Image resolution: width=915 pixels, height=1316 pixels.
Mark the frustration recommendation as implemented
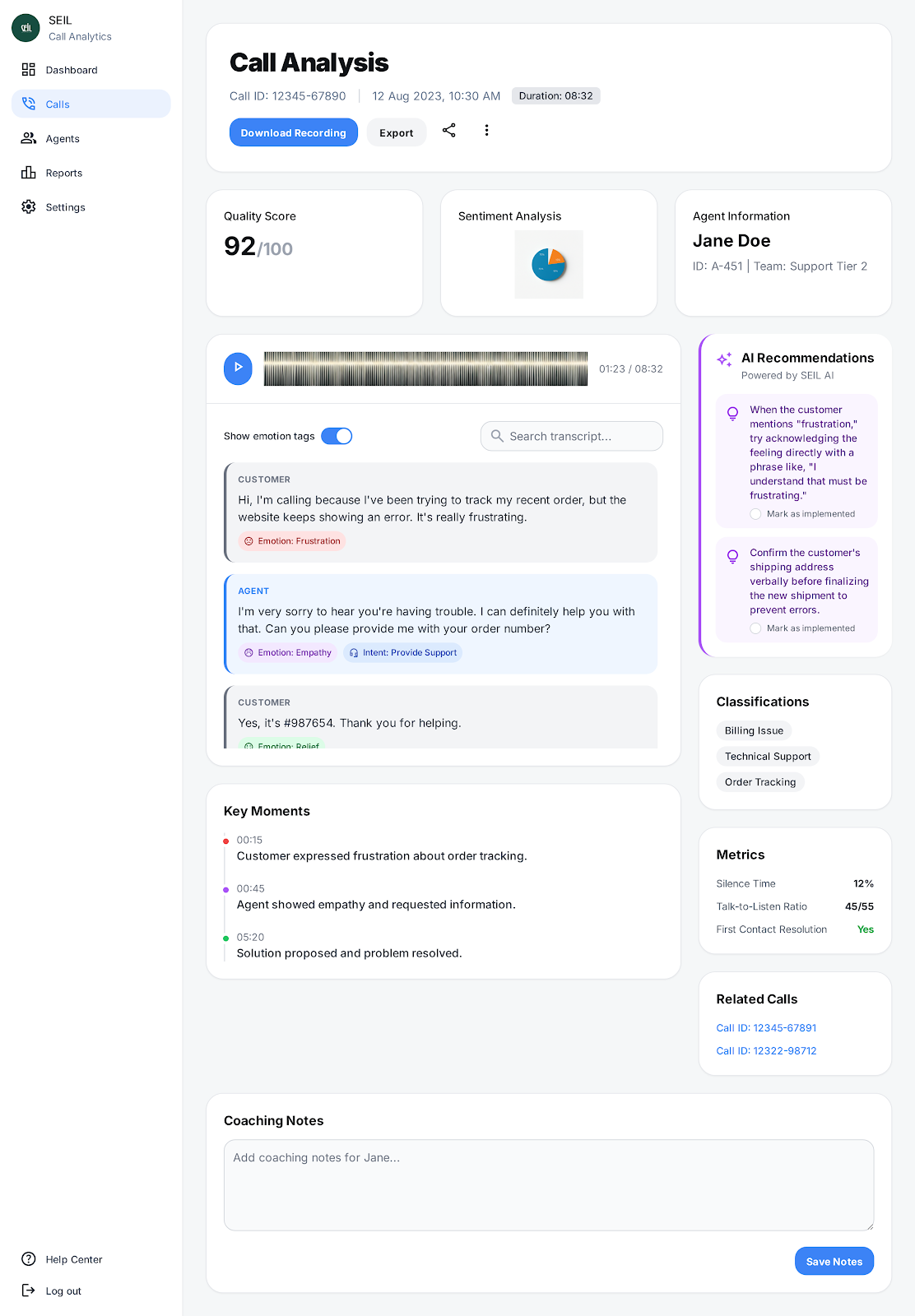click(755, 514)
